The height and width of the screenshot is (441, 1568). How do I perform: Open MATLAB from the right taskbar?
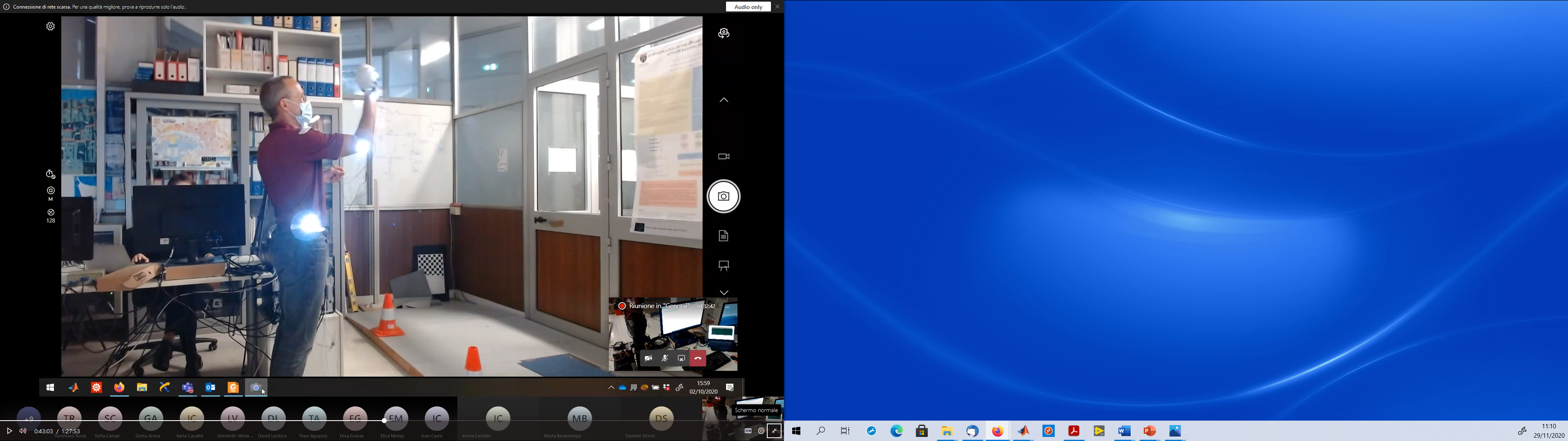coord(1023,431)
